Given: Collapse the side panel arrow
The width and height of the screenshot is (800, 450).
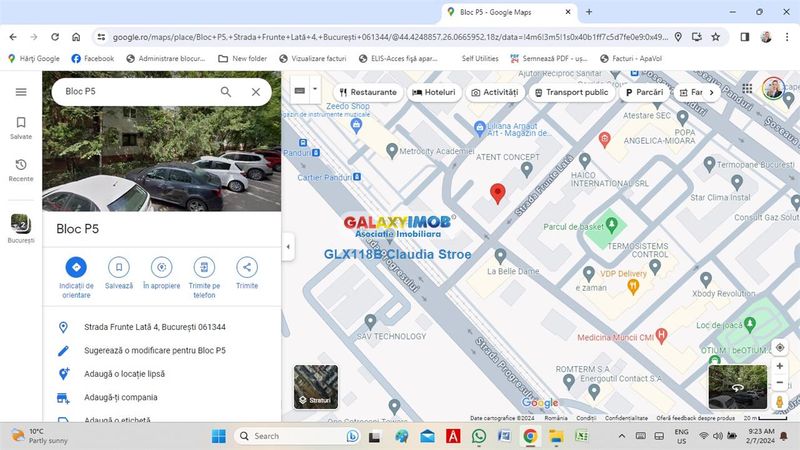Looking at the screenshot, I should (x=288, y=246).
